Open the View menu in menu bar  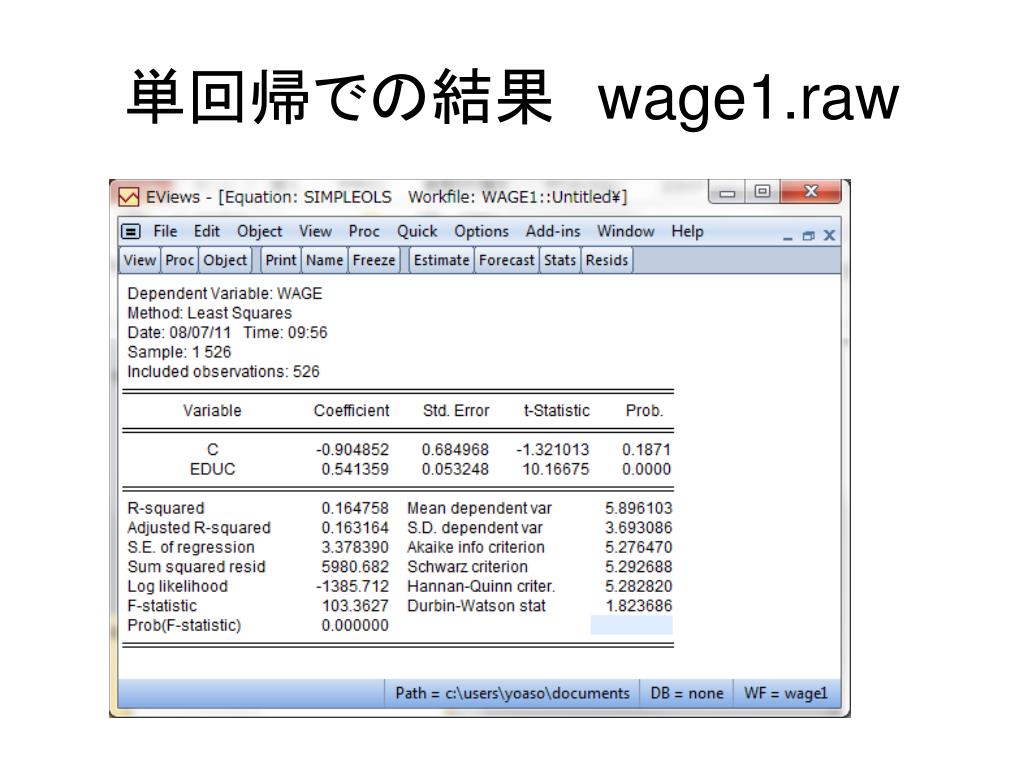tap(315, 231)
